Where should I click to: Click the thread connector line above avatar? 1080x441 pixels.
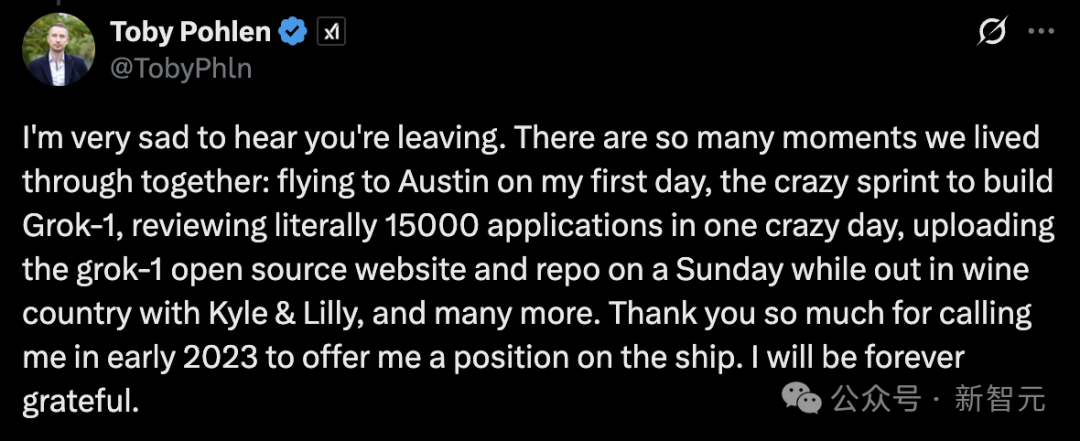click(x=58, y=3)
